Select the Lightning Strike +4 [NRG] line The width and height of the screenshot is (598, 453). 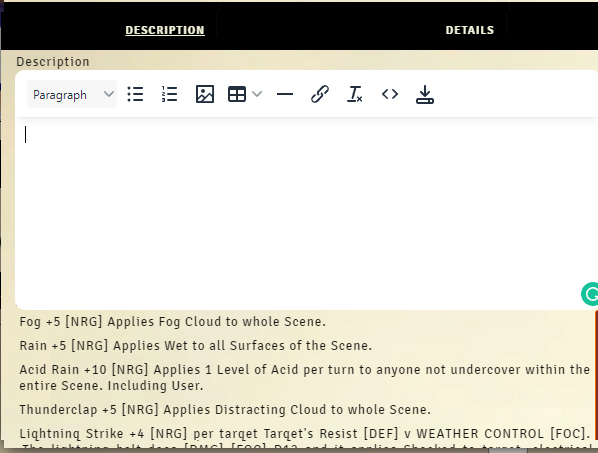(x=305, y=434)
